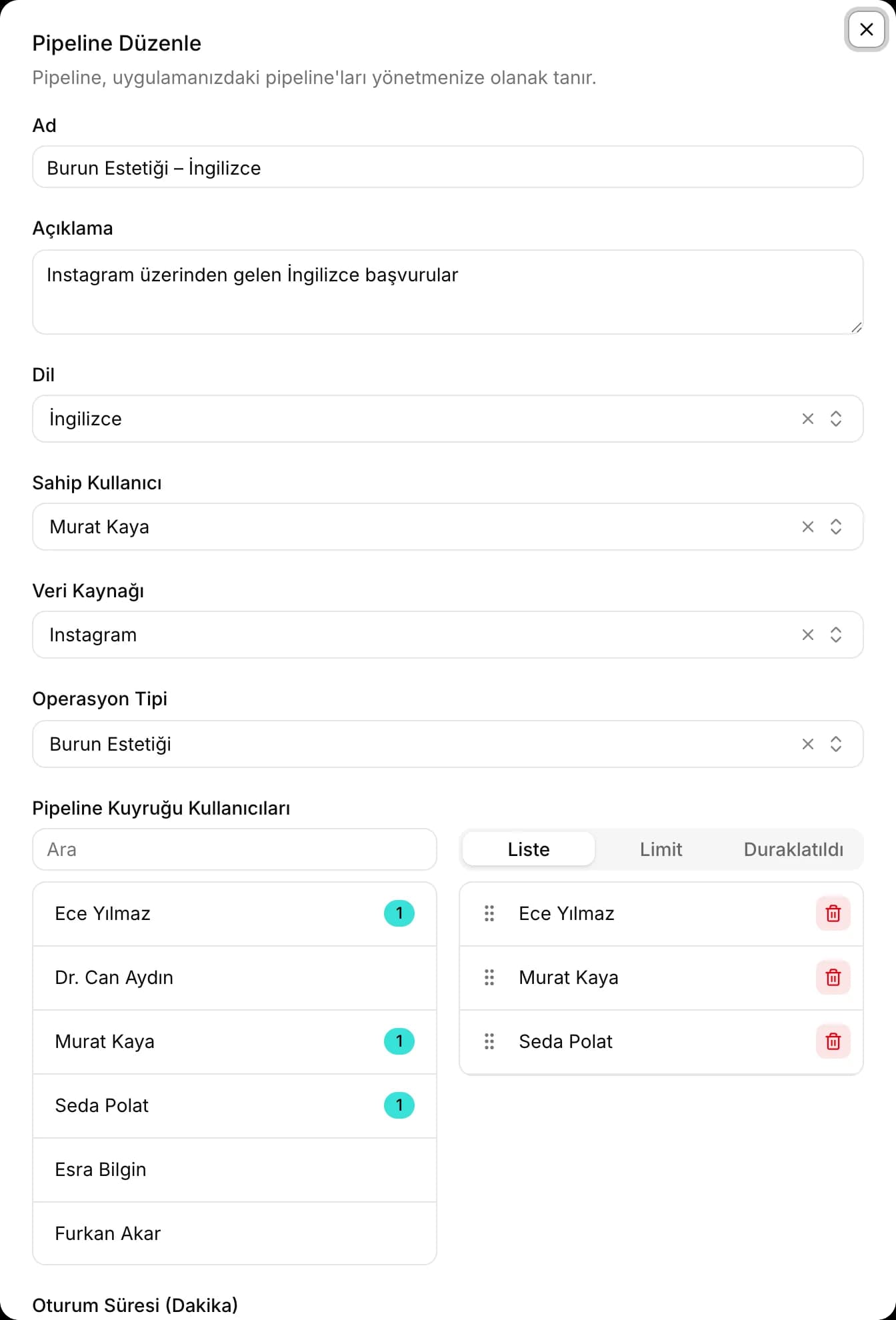Close the Pipeline Düzenle dialog
Viewport: 896px width, 1320px height.
(x=866, y=29)
